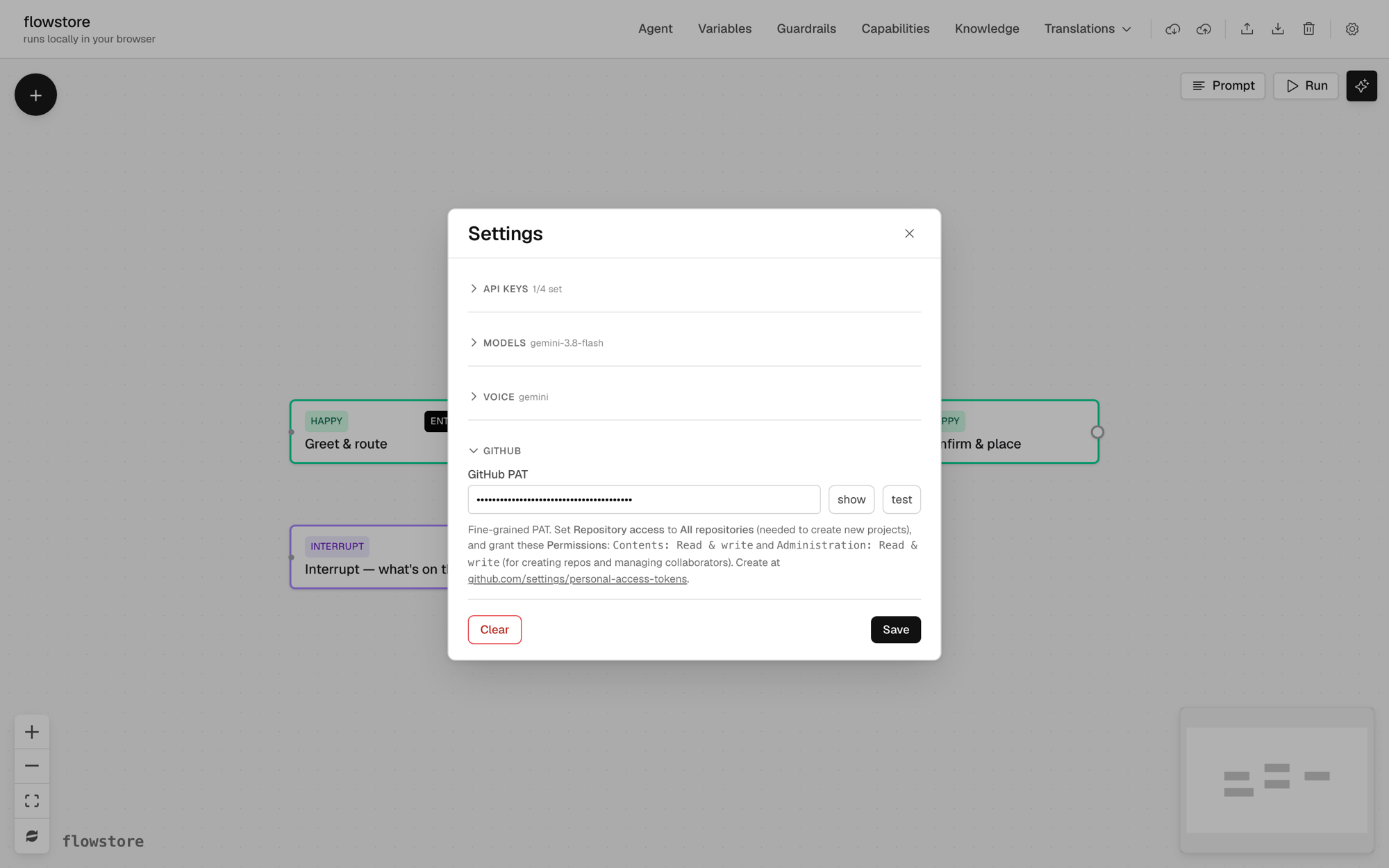The height and width of the screenshot is (868, 1389).
Task: Click the import download arrow icon
Action: point(1278,29)
